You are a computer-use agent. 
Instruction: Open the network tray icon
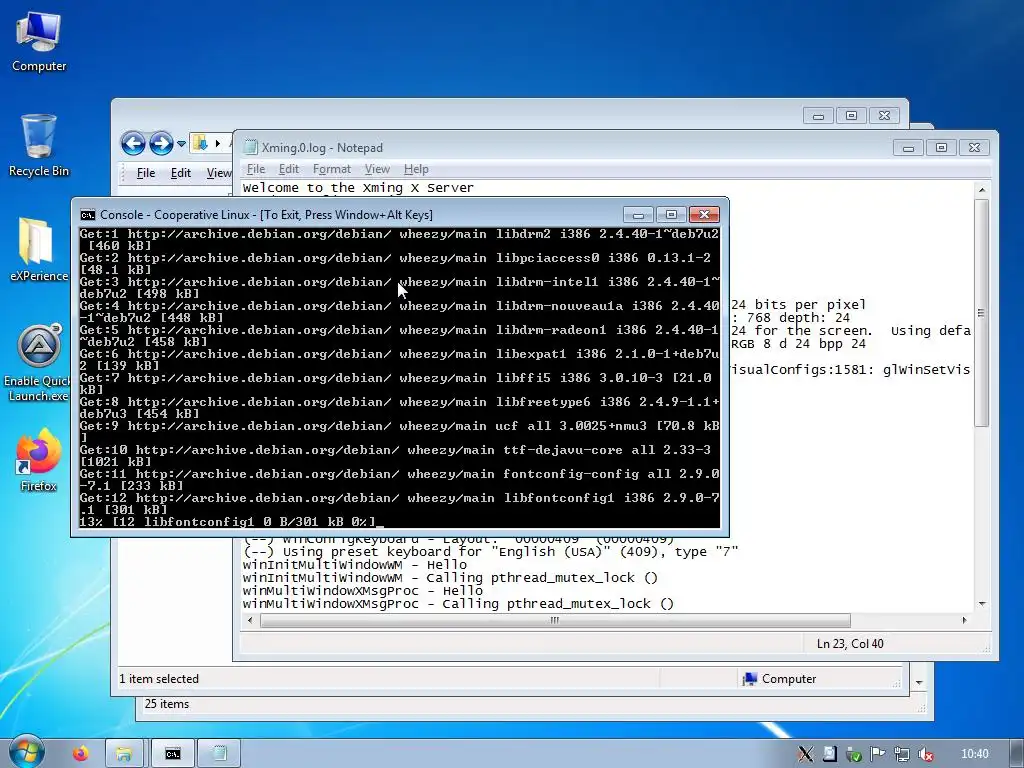coord(902,754)
